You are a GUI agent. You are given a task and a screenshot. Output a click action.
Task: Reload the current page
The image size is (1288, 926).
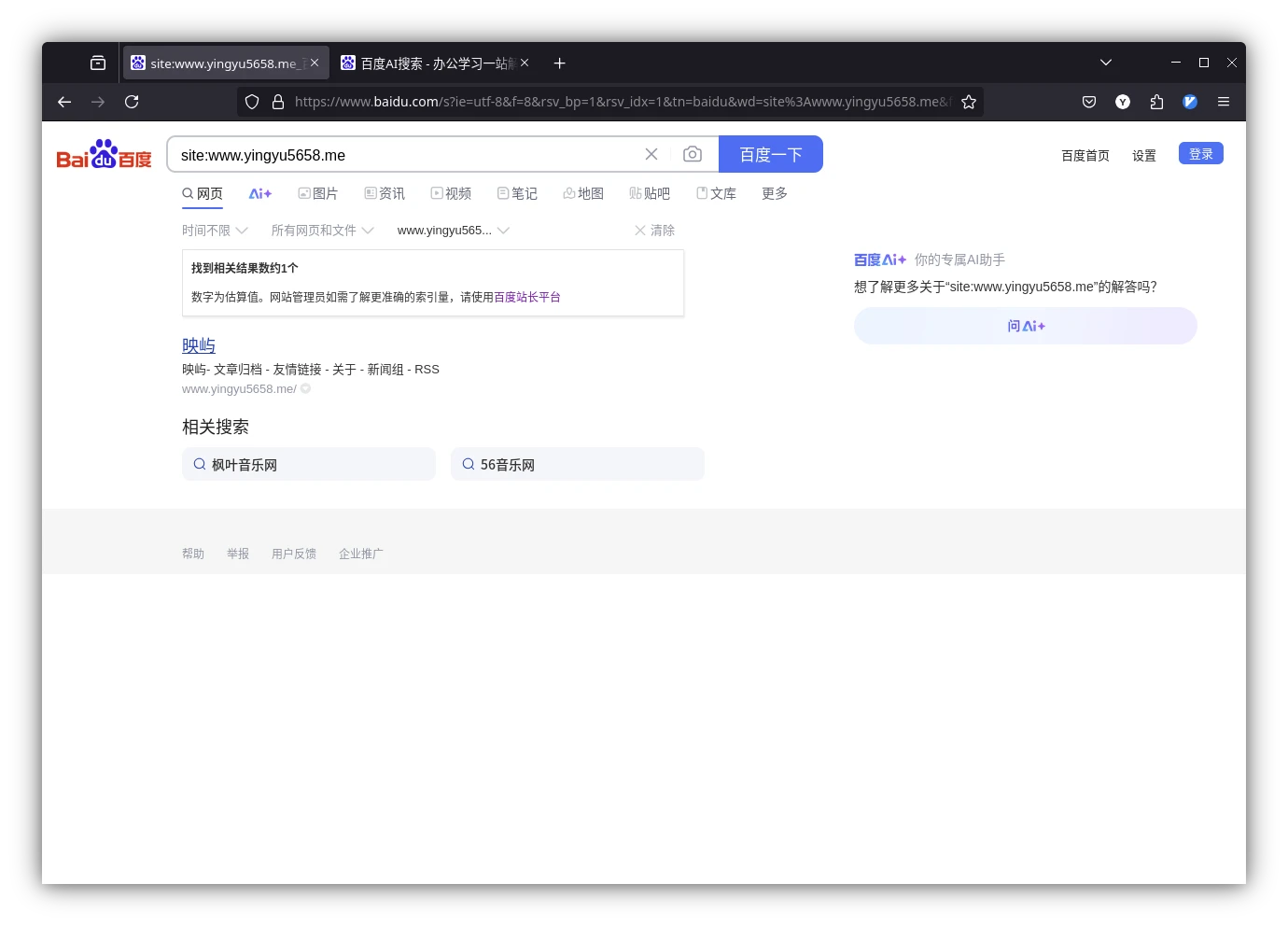[132, 102]
